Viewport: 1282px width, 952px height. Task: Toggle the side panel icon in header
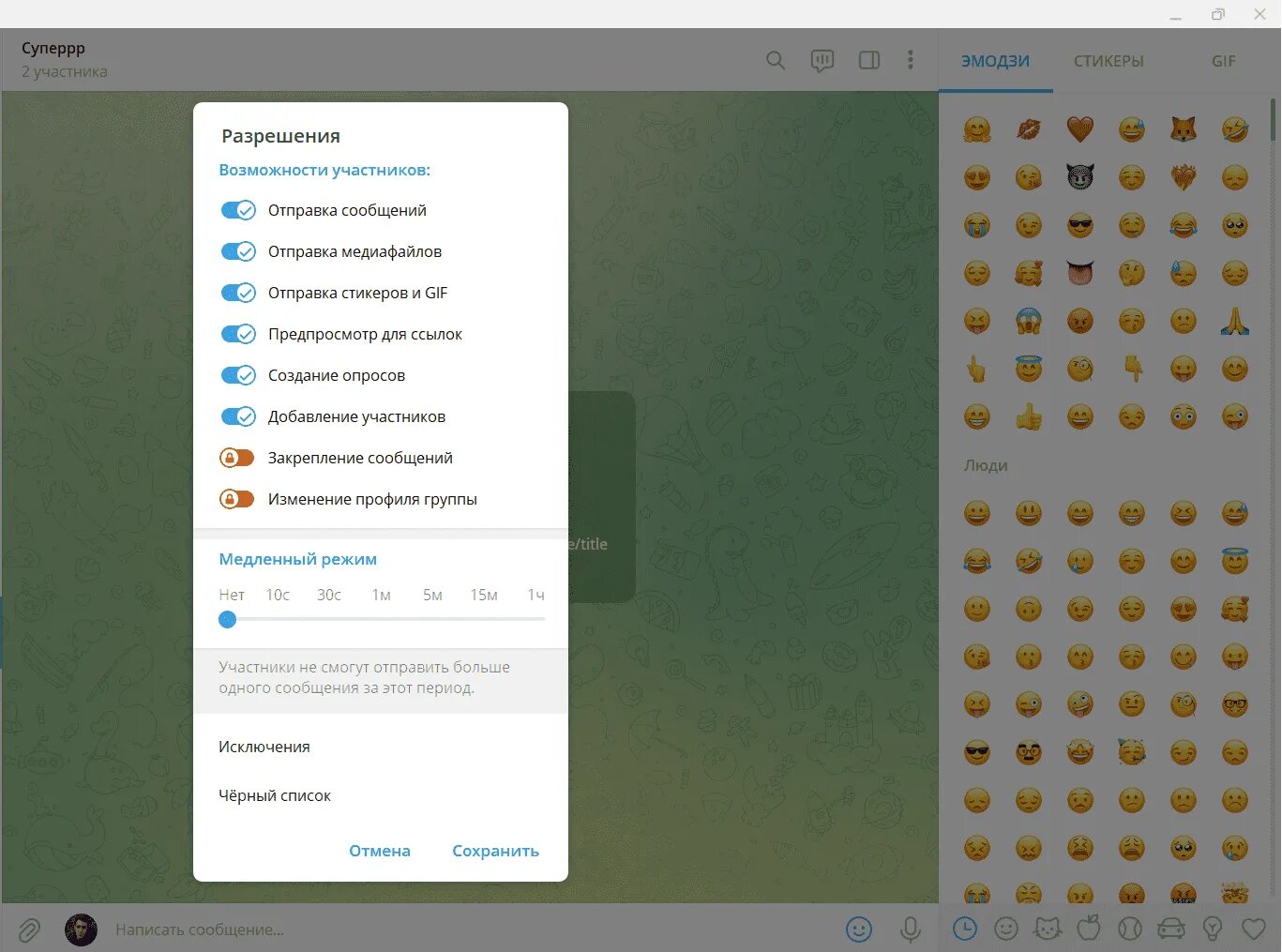869,61
